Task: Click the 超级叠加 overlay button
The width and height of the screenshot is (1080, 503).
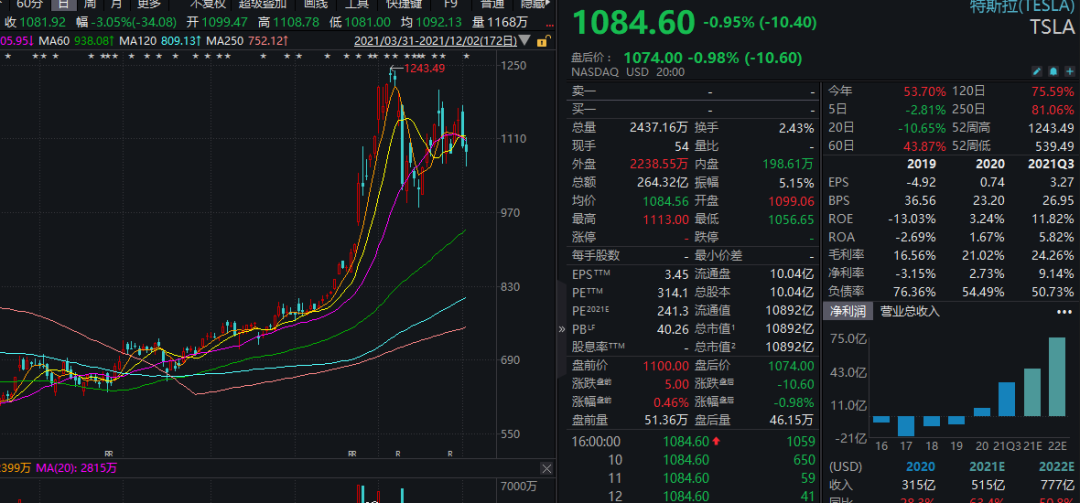Action: coord(263,3)
